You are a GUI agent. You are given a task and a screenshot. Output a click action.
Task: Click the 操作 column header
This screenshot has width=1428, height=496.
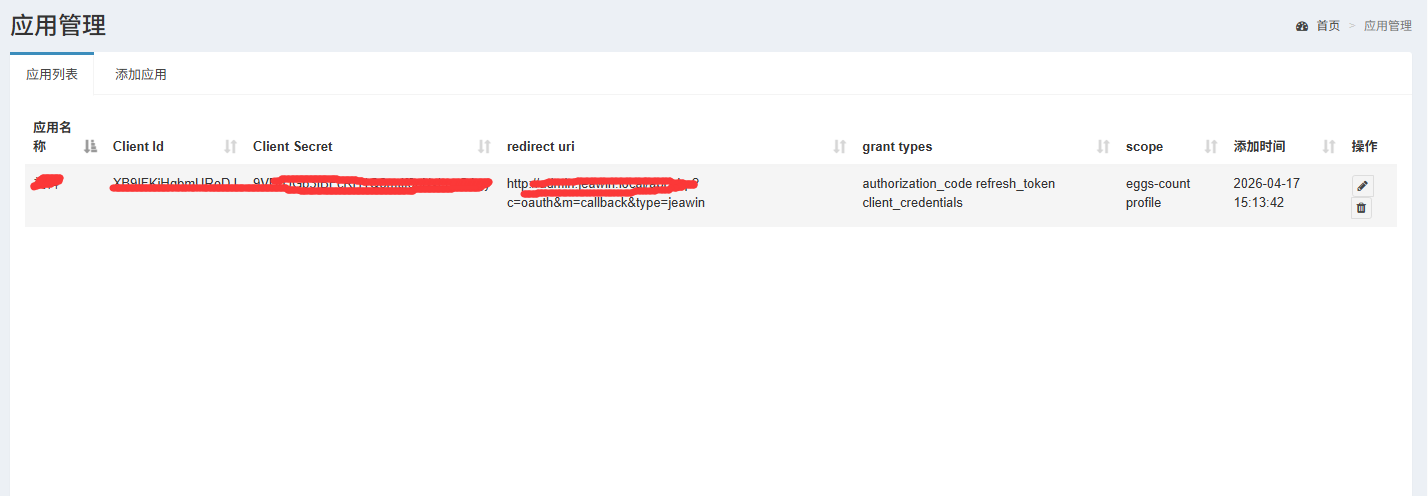[x=1364, y=147]
